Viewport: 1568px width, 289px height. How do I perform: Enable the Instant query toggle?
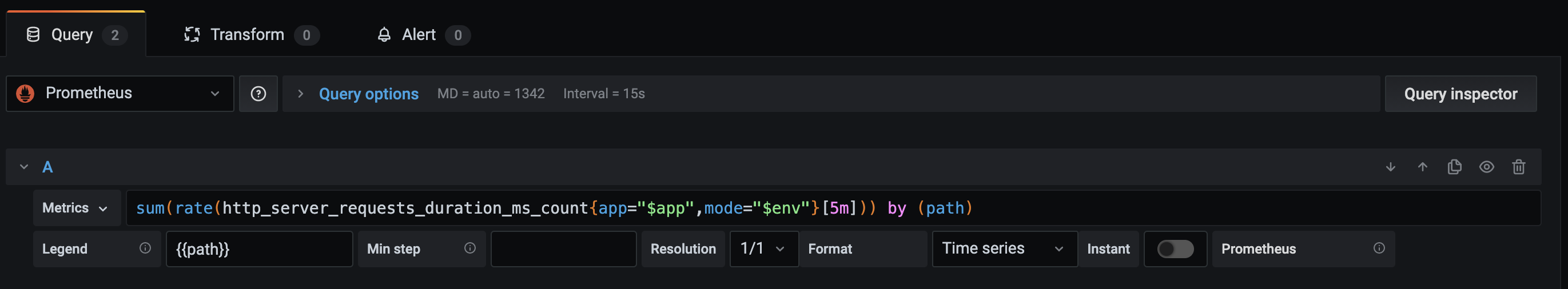[1175, 249]
